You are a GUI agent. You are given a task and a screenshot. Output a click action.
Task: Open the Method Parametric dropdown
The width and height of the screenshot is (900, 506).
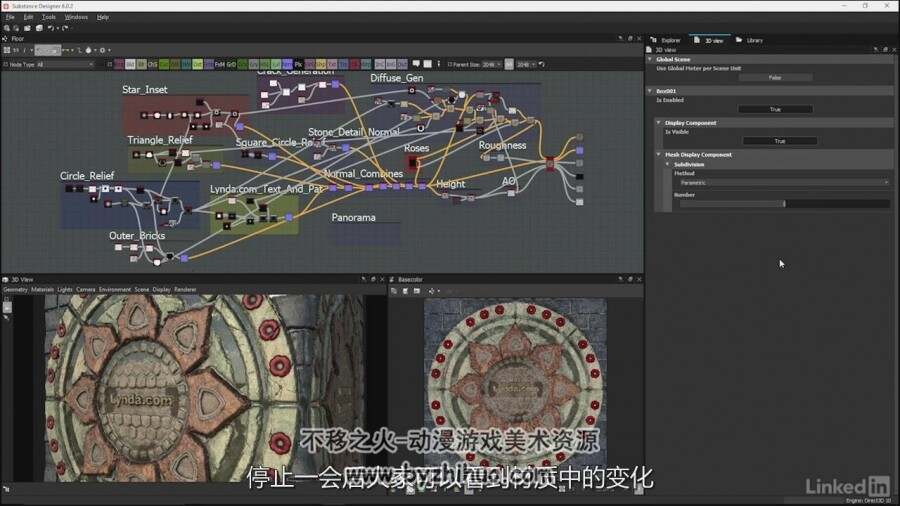click(784, 182)
